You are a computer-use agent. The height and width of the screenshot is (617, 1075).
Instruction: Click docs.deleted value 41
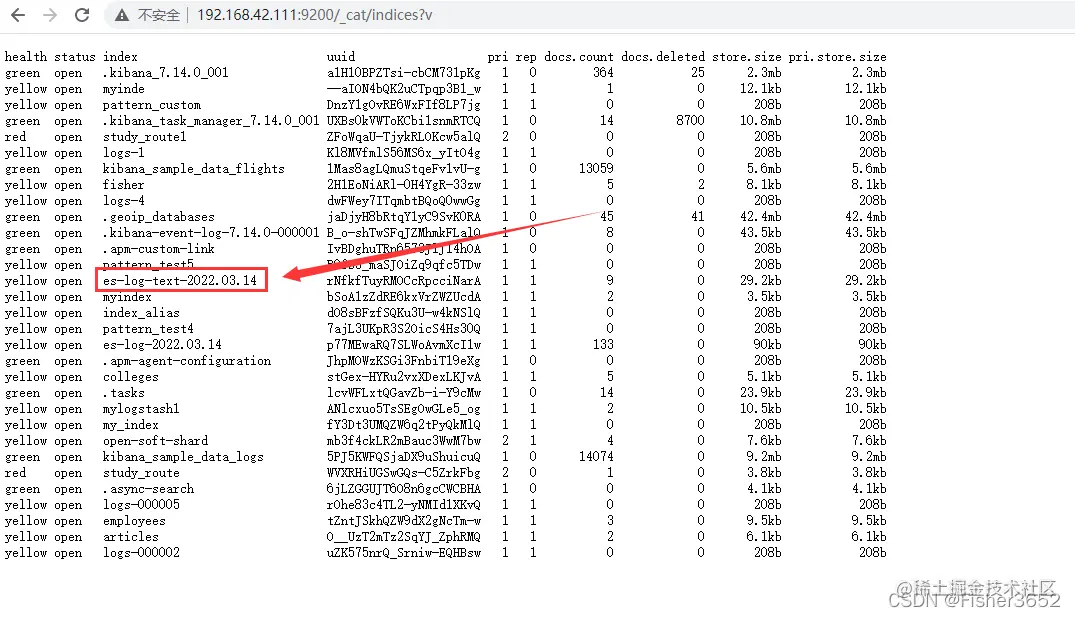698,217
